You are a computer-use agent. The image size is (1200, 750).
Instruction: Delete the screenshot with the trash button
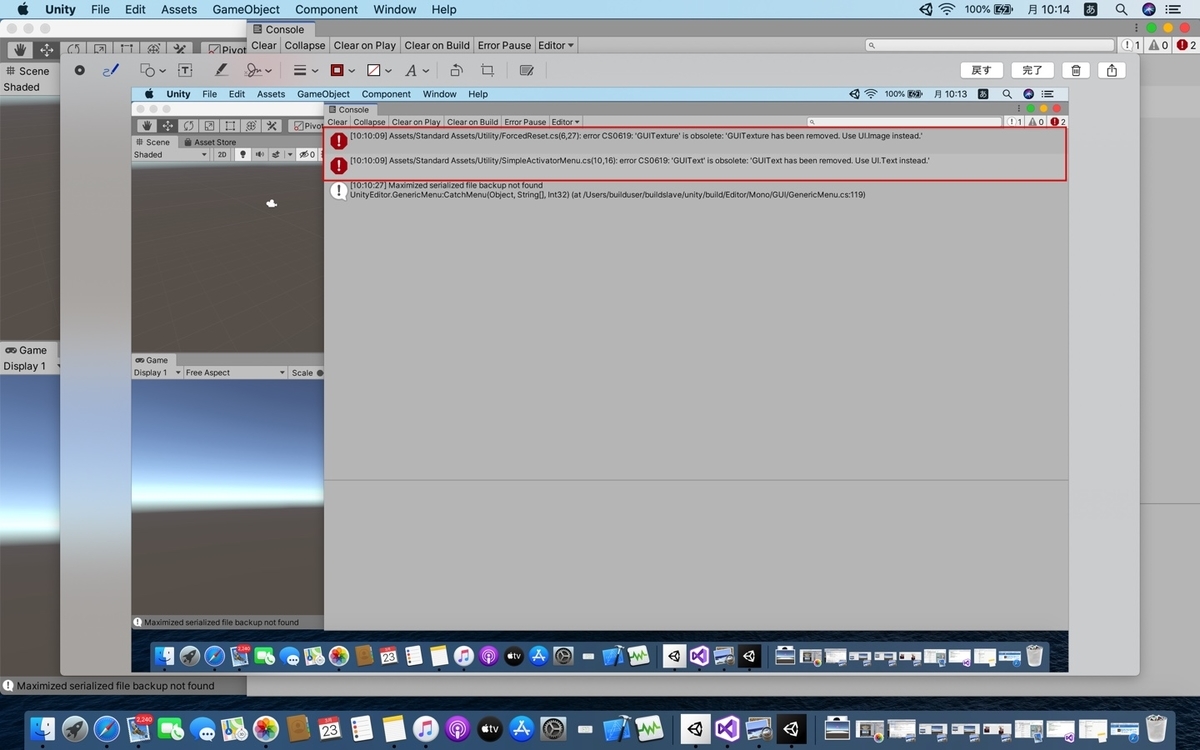pos(1076,70)
